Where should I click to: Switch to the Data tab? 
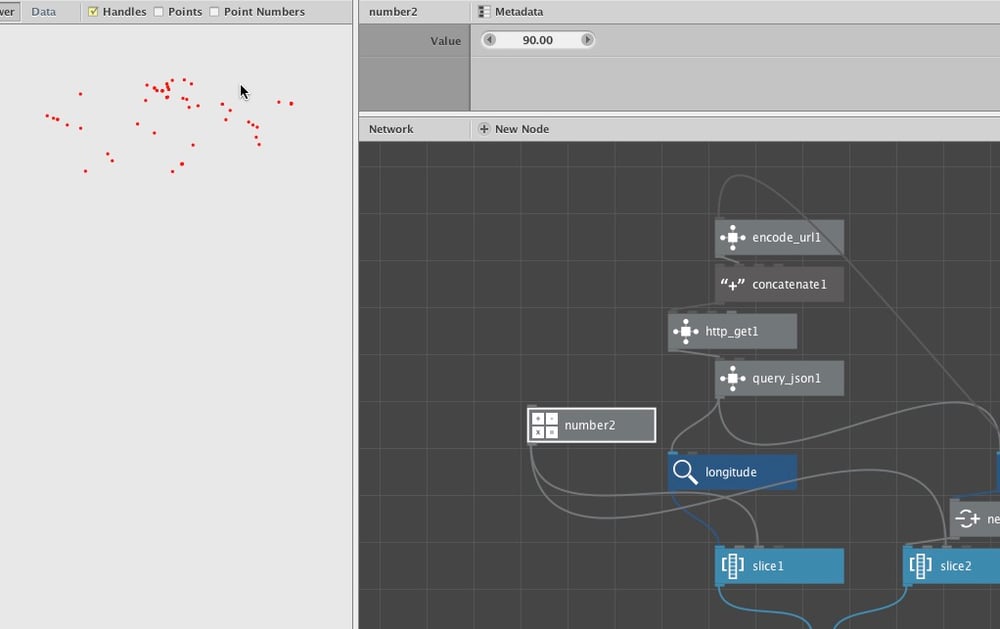pyautogui.click(x=43, y=11)
